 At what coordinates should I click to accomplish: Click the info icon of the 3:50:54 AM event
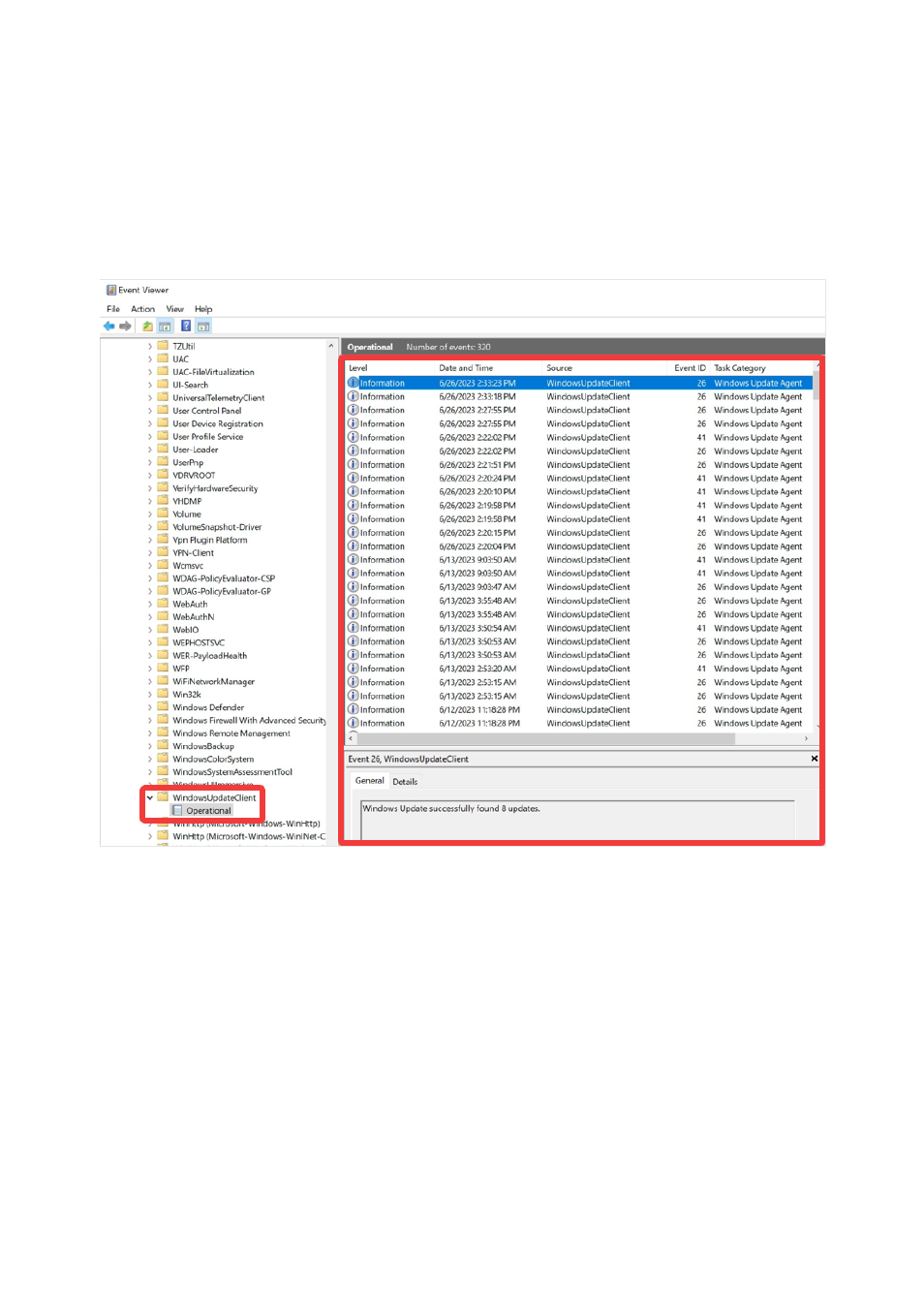click(x=354, y=628)
